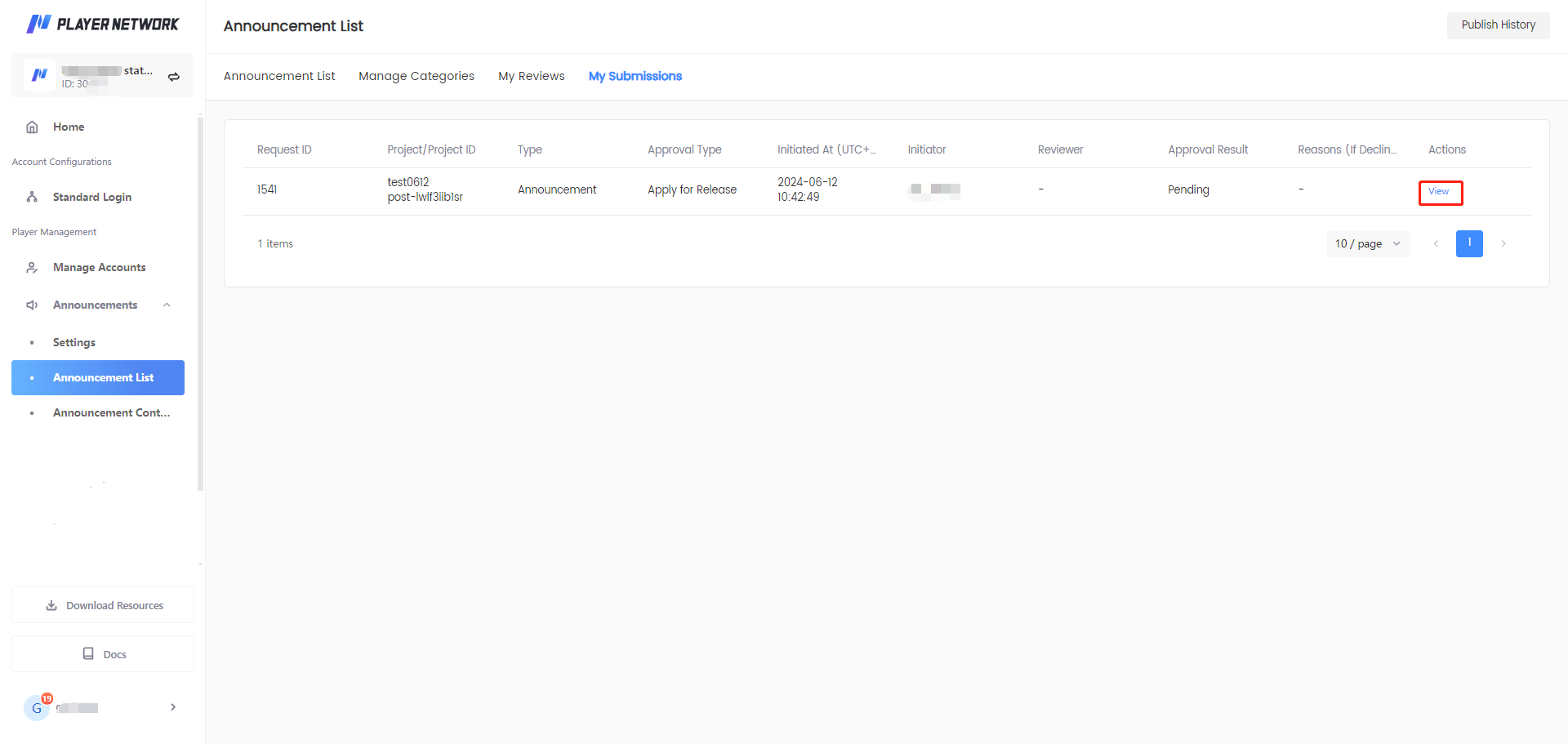Click the Download Resources icon
This screenshot has height=744, width=1568.
coord(51,606)
